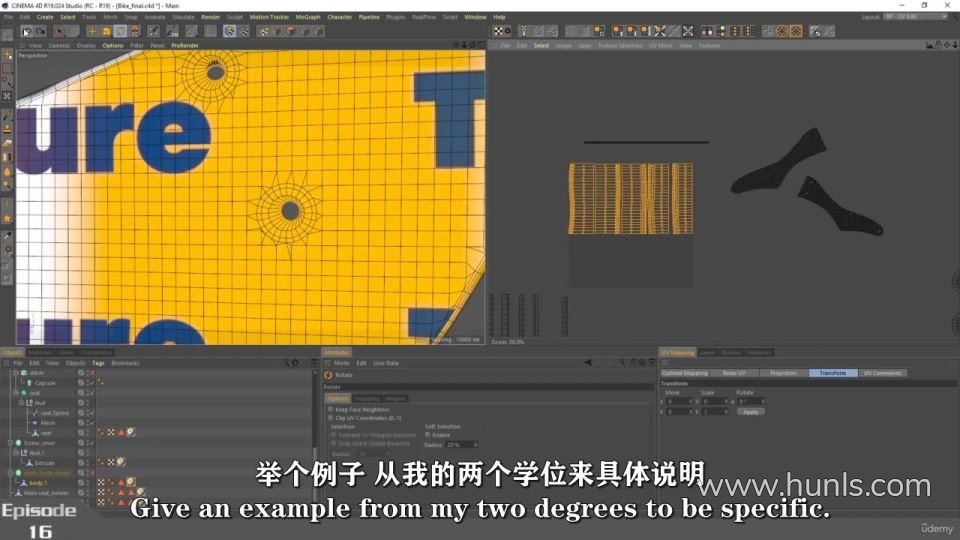The height and width of the screenshot is (540, 960).
Task: Click the Rotate icon in Attributes header
Action: click(328, 375)
